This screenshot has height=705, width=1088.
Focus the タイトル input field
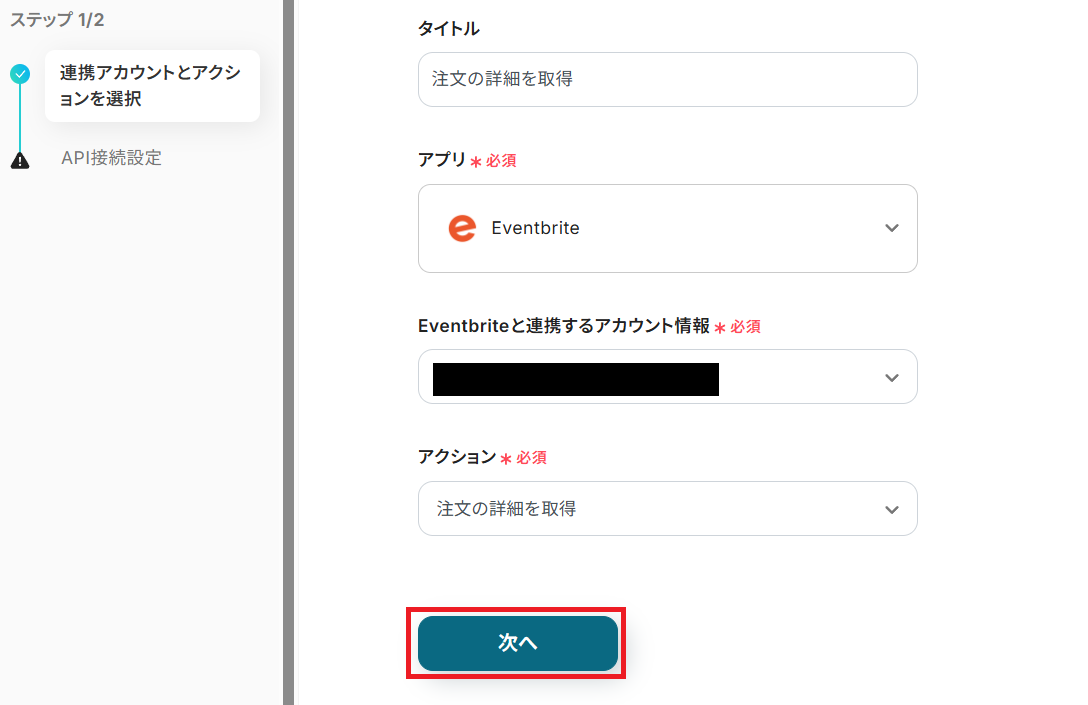pyautogui.click(x=667, y=79)
